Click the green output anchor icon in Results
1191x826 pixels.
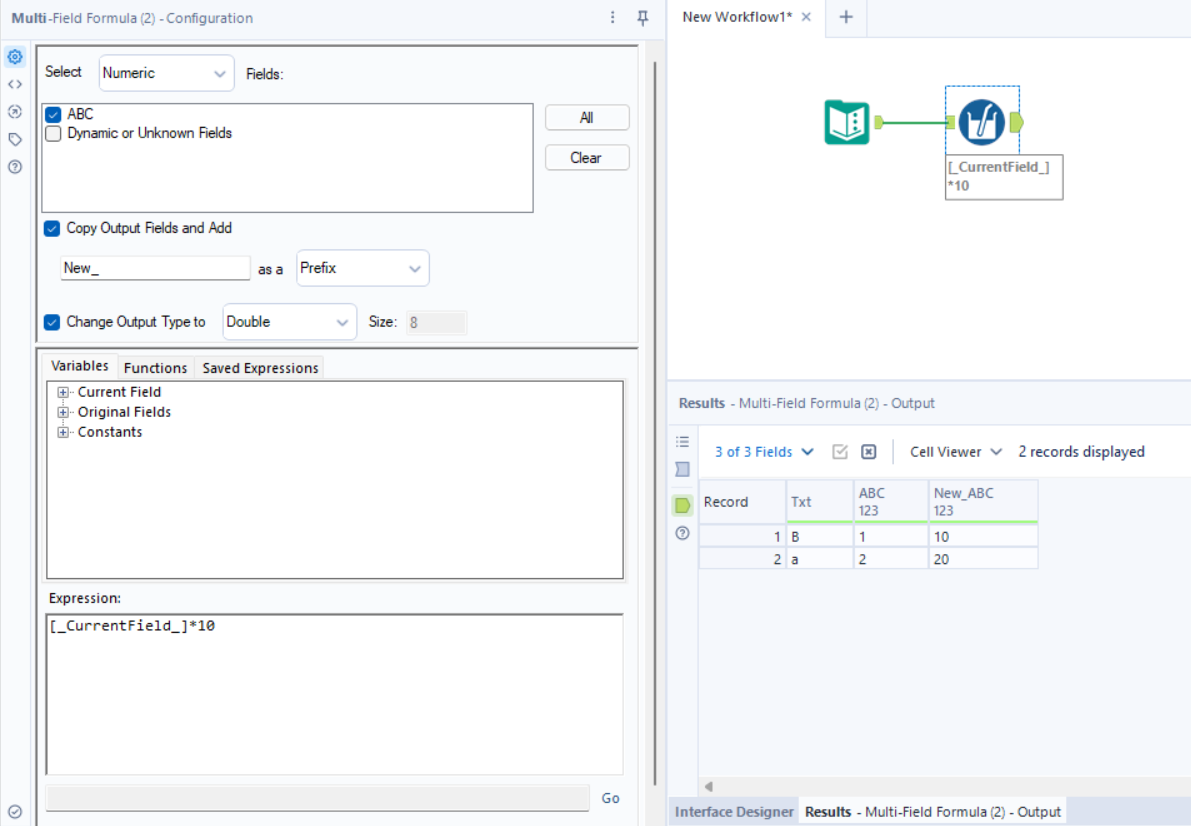point(682,505)
